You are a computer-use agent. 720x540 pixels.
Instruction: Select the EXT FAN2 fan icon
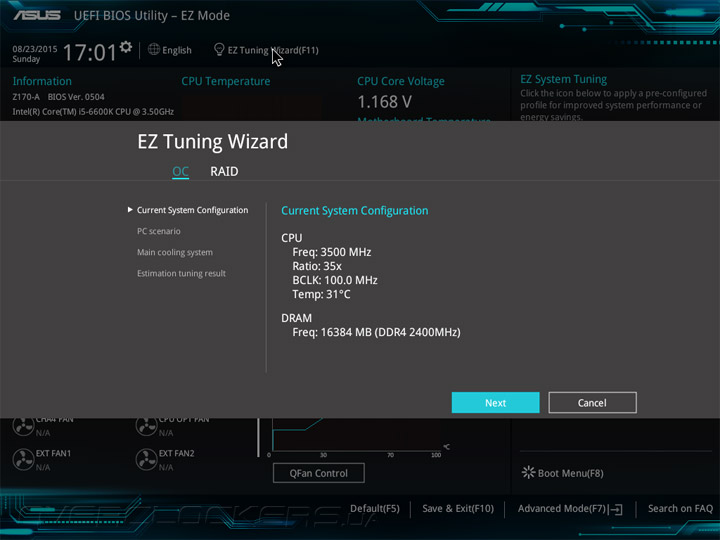146,460
